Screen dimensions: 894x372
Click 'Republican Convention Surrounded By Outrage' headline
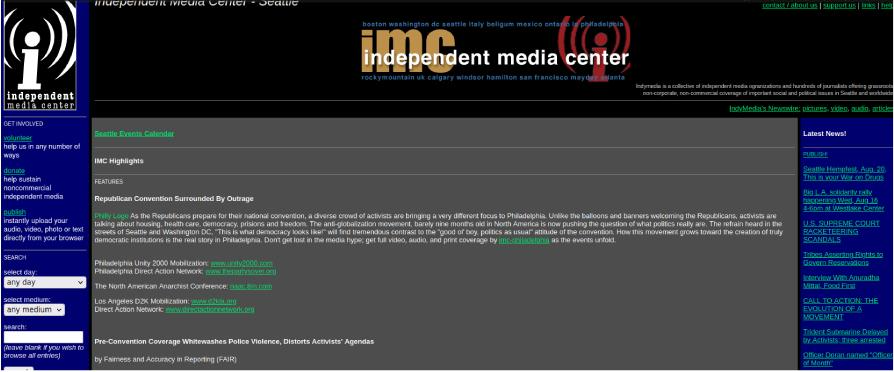tap(174, 199)
